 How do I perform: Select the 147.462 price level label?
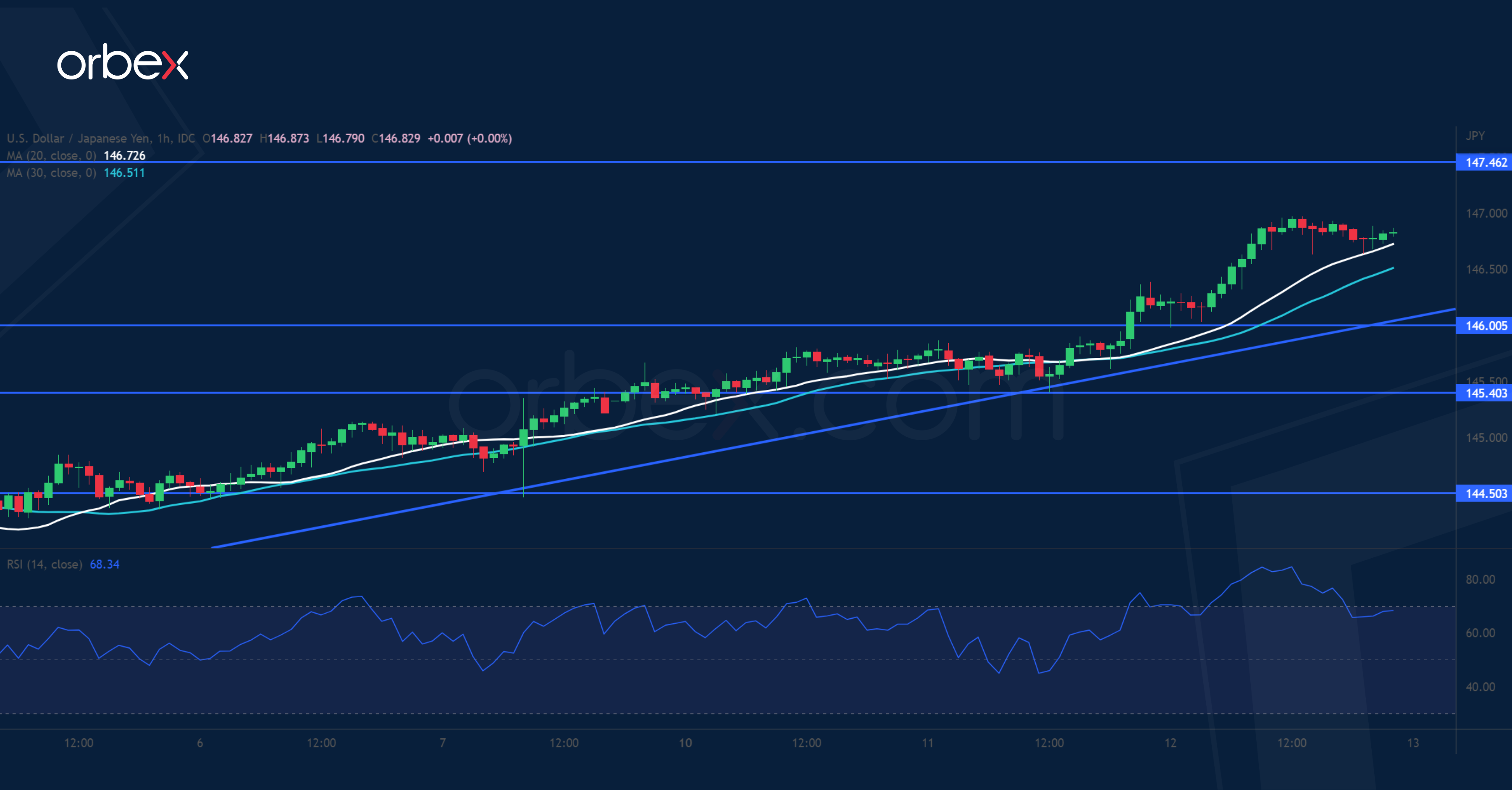[1485, 163]
